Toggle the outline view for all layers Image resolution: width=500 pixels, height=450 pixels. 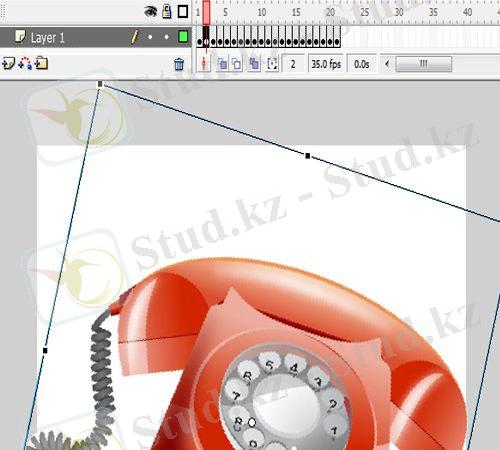183,12
